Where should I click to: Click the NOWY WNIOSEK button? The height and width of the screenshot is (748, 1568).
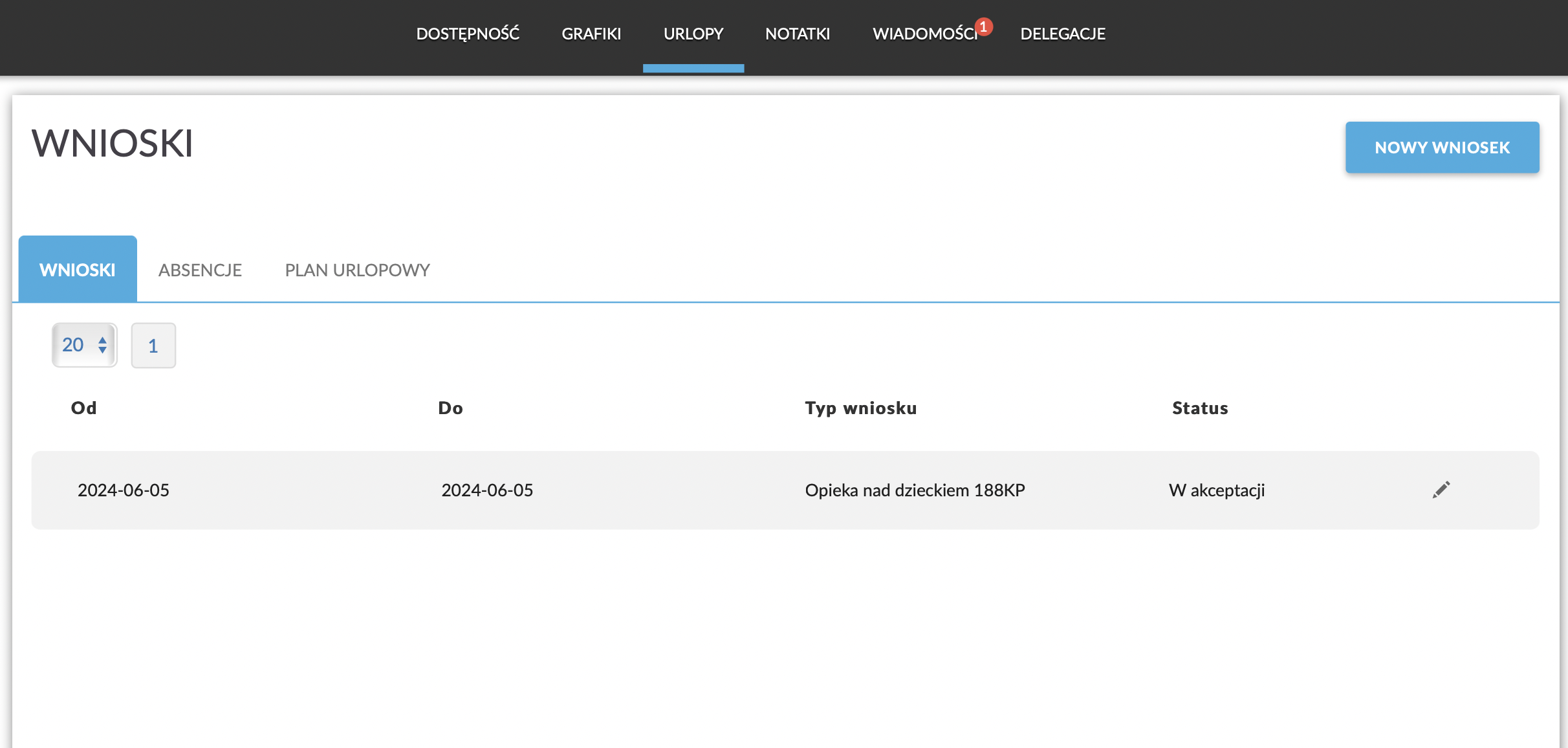point(1442,148)
